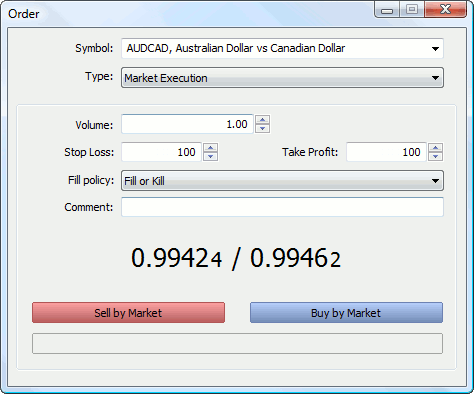Click the Symbol label
This screenshot has width=474, height=394.
point(94,48)
